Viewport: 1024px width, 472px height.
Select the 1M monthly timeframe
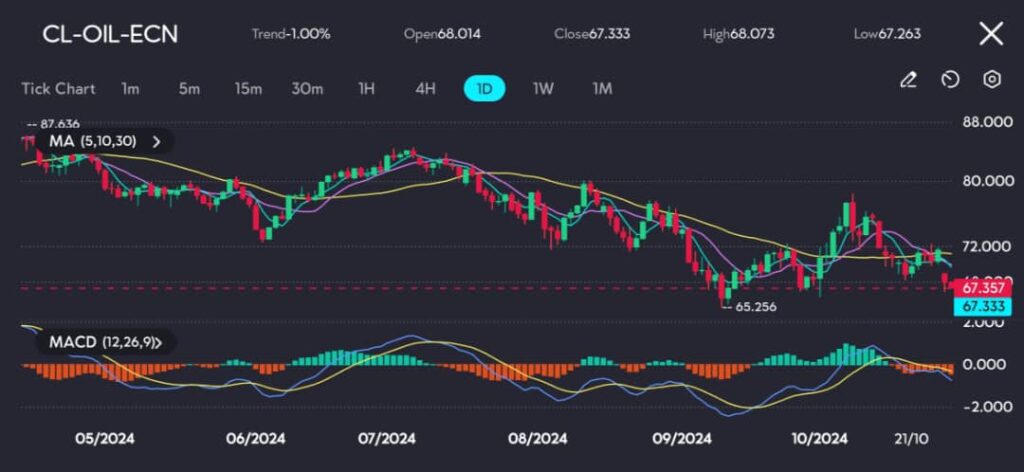click(602, 88)
